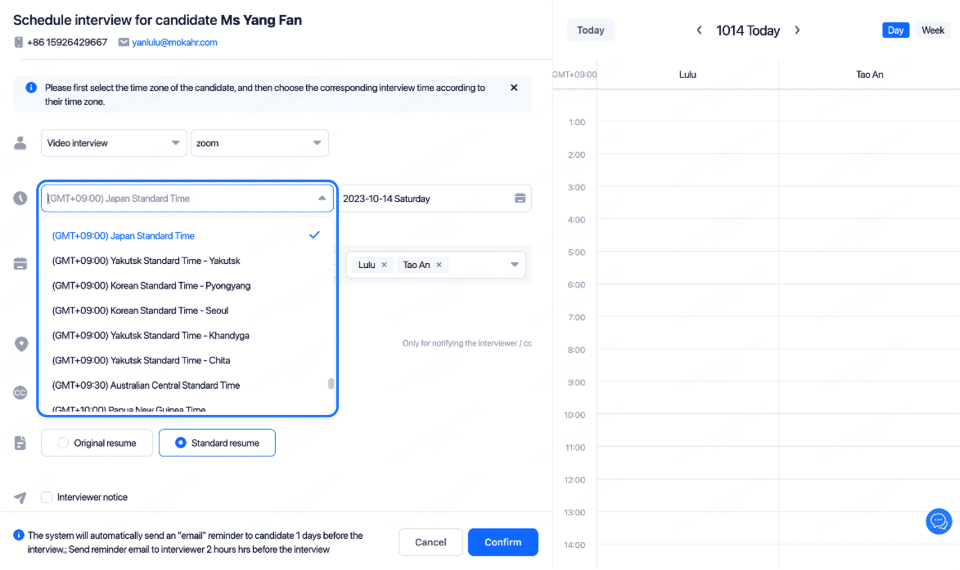The image size is (960, 570).
Task: Click the 1014 Today date title
Action: (x=748, y=31)
